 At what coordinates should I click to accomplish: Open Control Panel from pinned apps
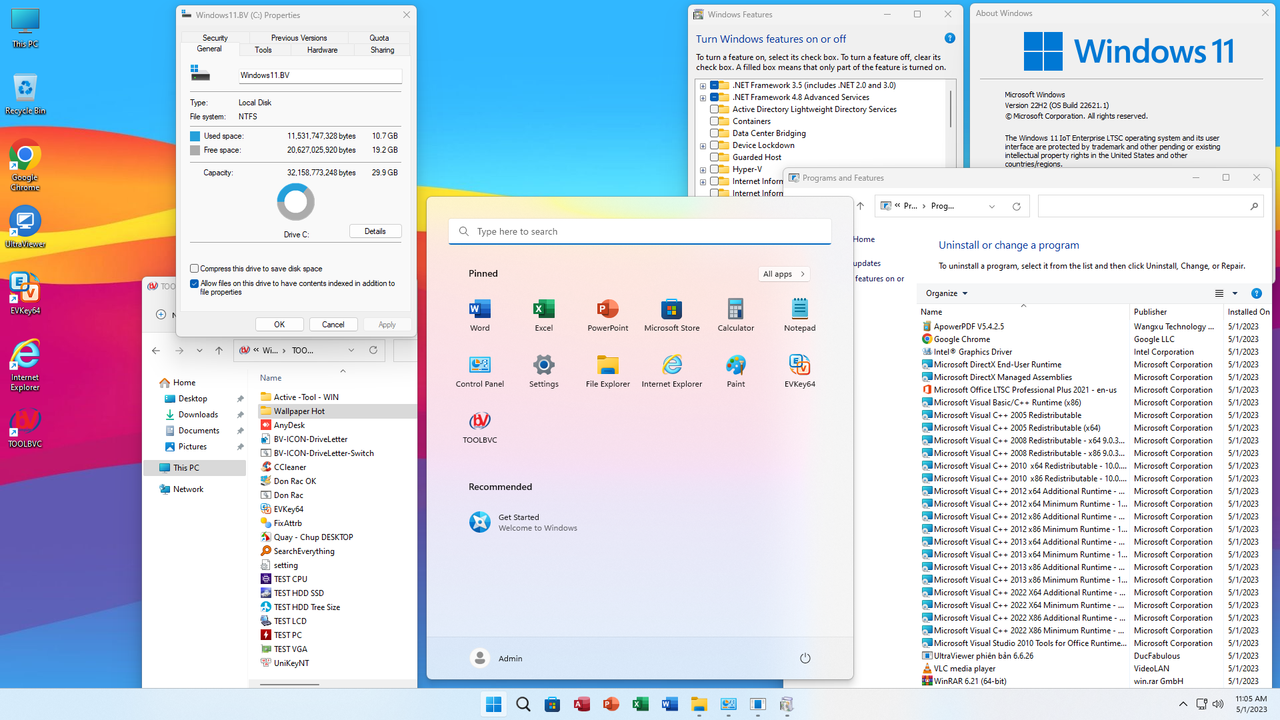point(480,370)
